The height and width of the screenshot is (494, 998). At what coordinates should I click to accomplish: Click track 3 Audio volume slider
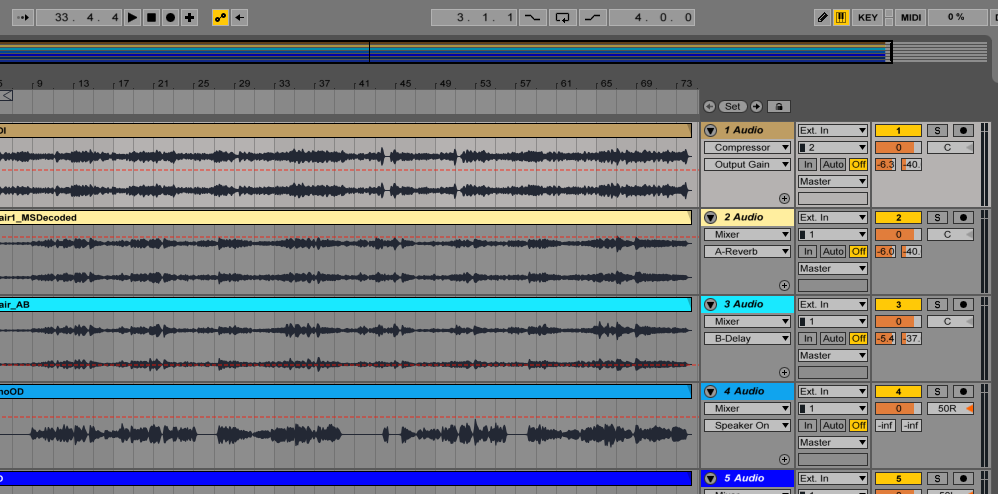tap(898, 321)
